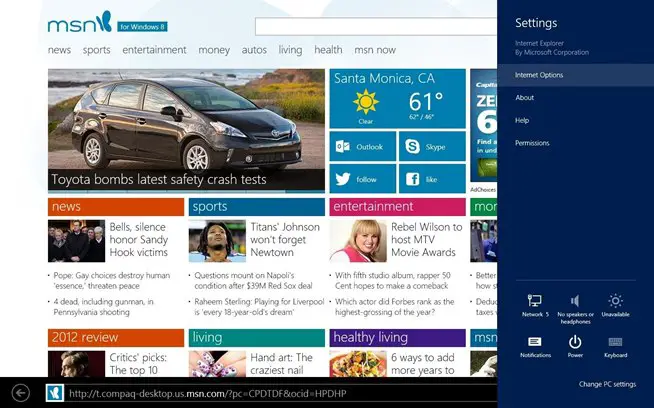This screenshot has height=408, width=654.
Task: Open money in top navigation
Action: [x=214, y=50]
